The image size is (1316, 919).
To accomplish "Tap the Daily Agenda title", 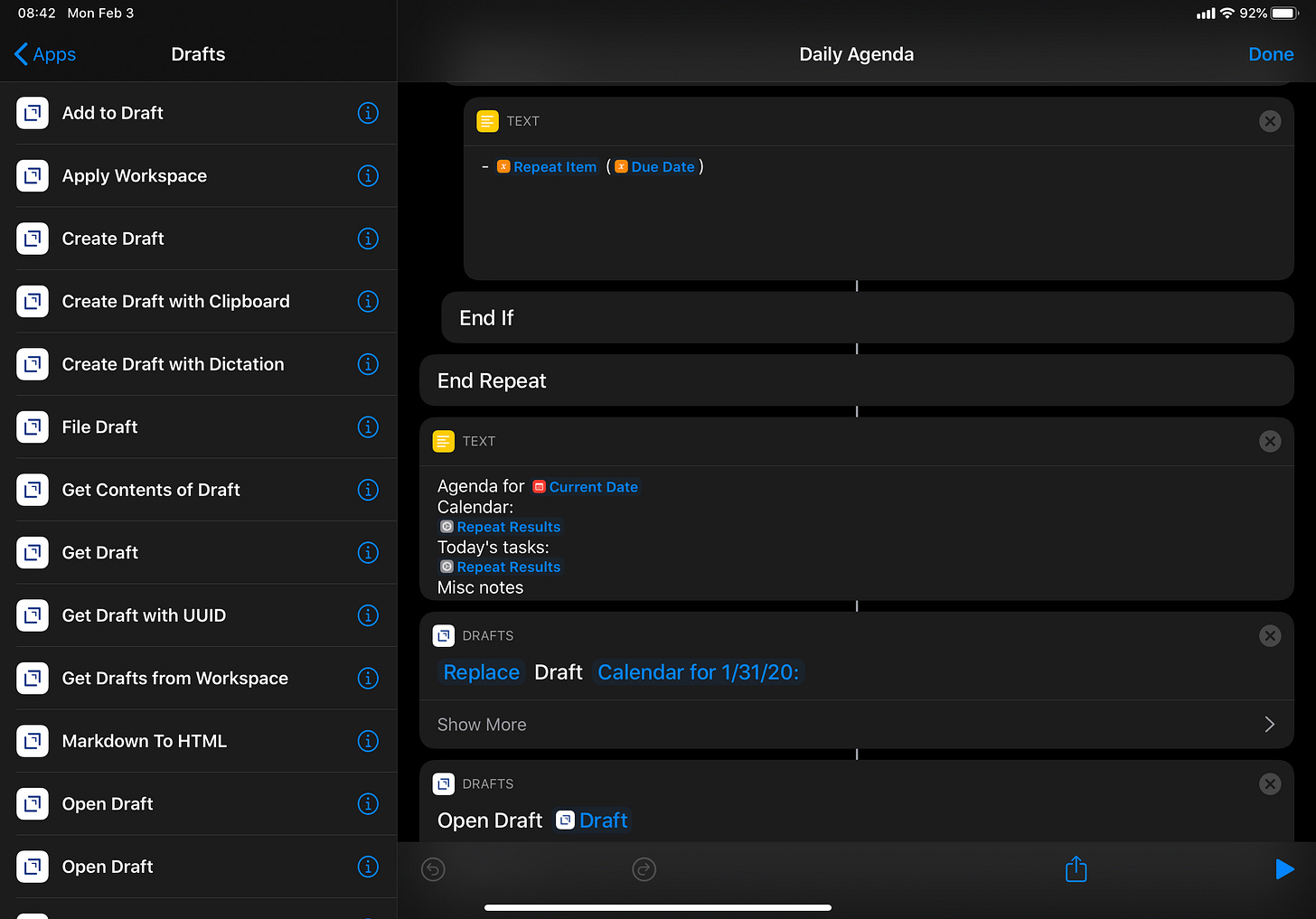I will tap(857, 54).
